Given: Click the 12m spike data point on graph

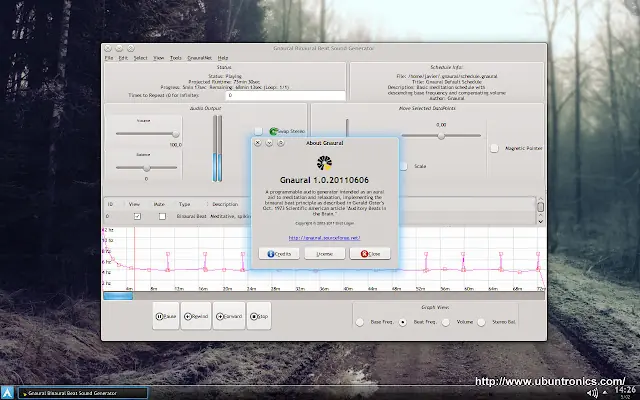Looking at the screenshot, I should click(x=168, y=254).
